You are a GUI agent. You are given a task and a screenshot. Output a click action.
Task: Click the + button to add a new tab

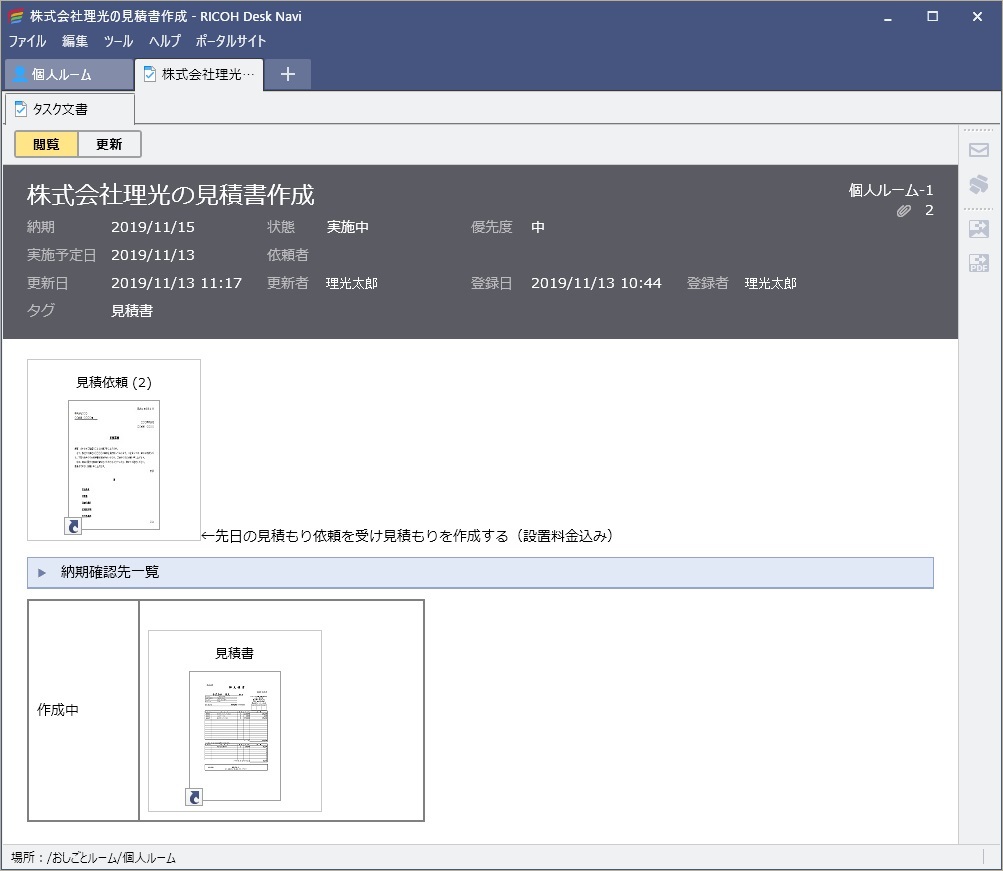coord(287,73)
